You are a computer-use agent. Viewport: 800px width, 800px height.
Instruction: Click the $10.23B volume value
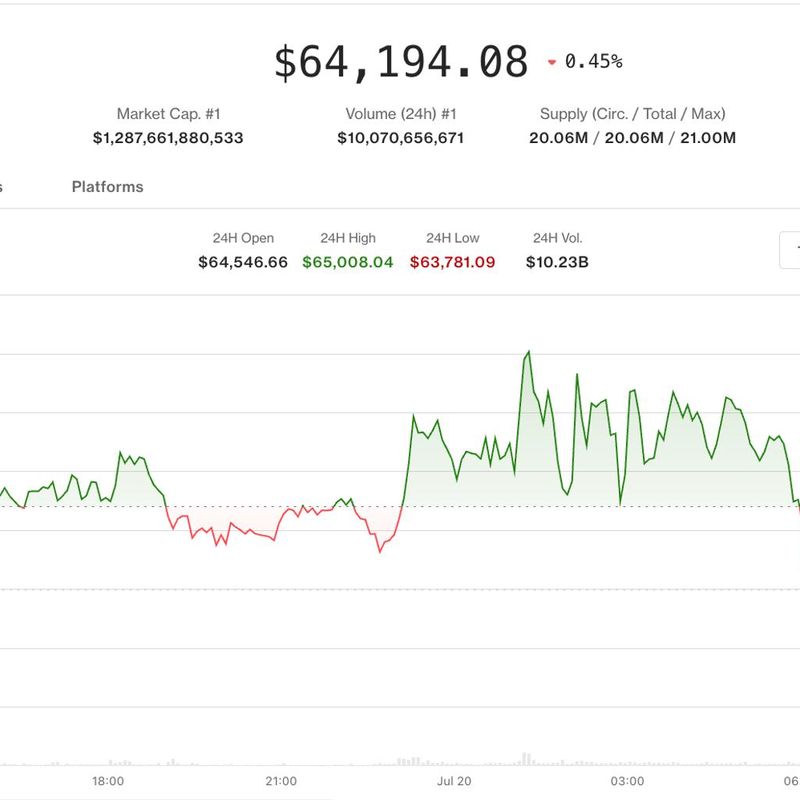(x=557, y=262)
